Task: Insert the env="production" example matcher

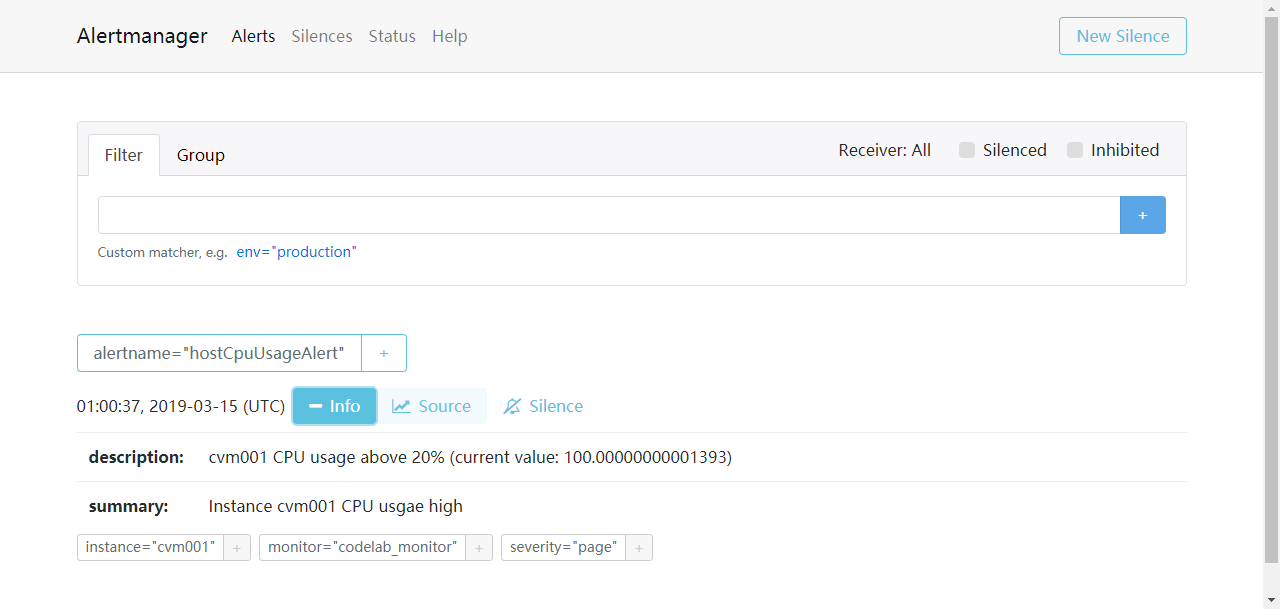Action: [x=296, y=251]
